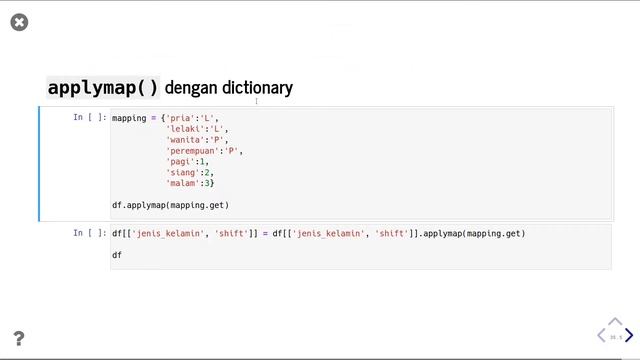Click the 'mapping' variable name in first cell
640x360 pixels.
pos(129,118)
